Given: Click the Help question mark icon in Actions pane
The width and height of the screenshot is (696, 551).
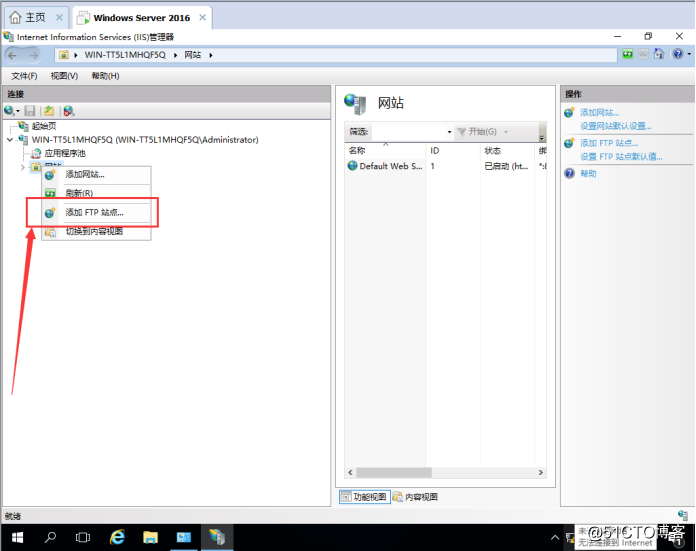Looking at the screenshot, I should pos(569,173).
